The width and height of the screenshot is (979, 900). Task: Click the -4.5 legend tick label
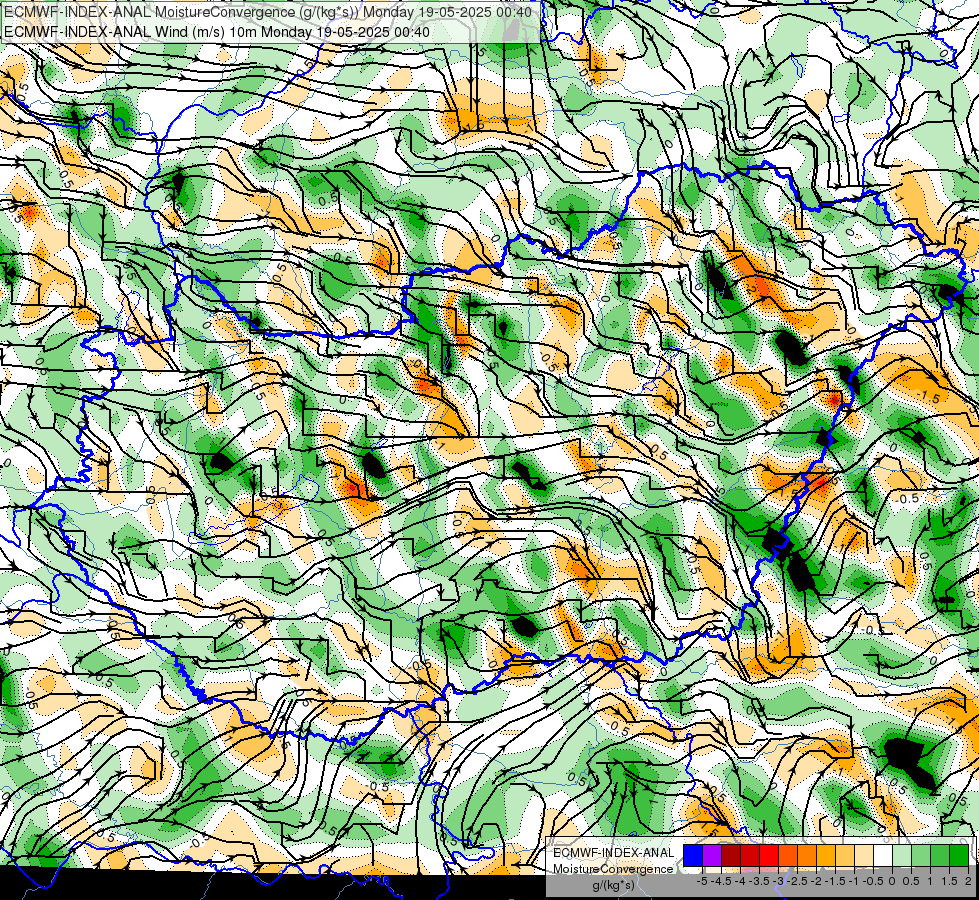[720, 881]
